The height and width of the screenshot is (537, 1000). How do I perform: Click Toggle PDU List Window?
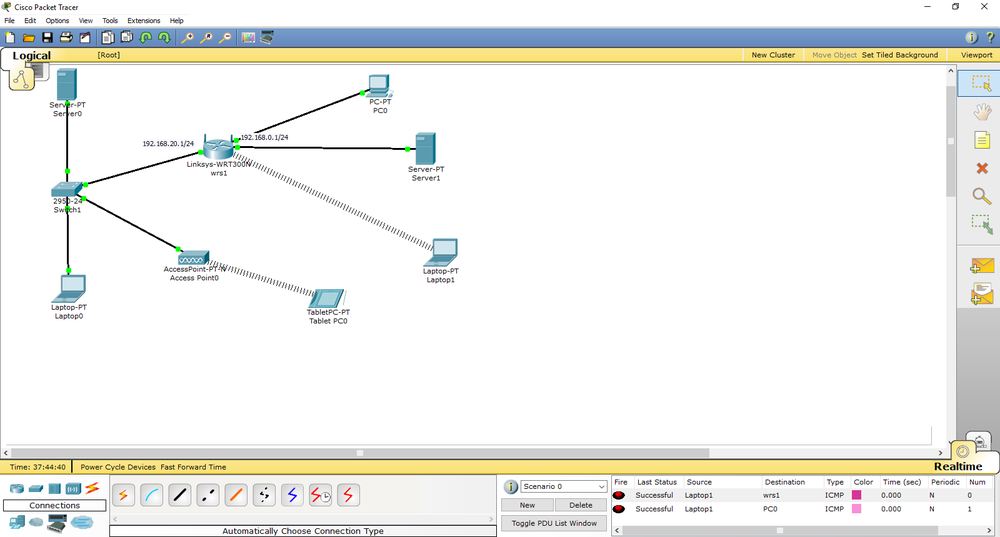coord(553,523)
